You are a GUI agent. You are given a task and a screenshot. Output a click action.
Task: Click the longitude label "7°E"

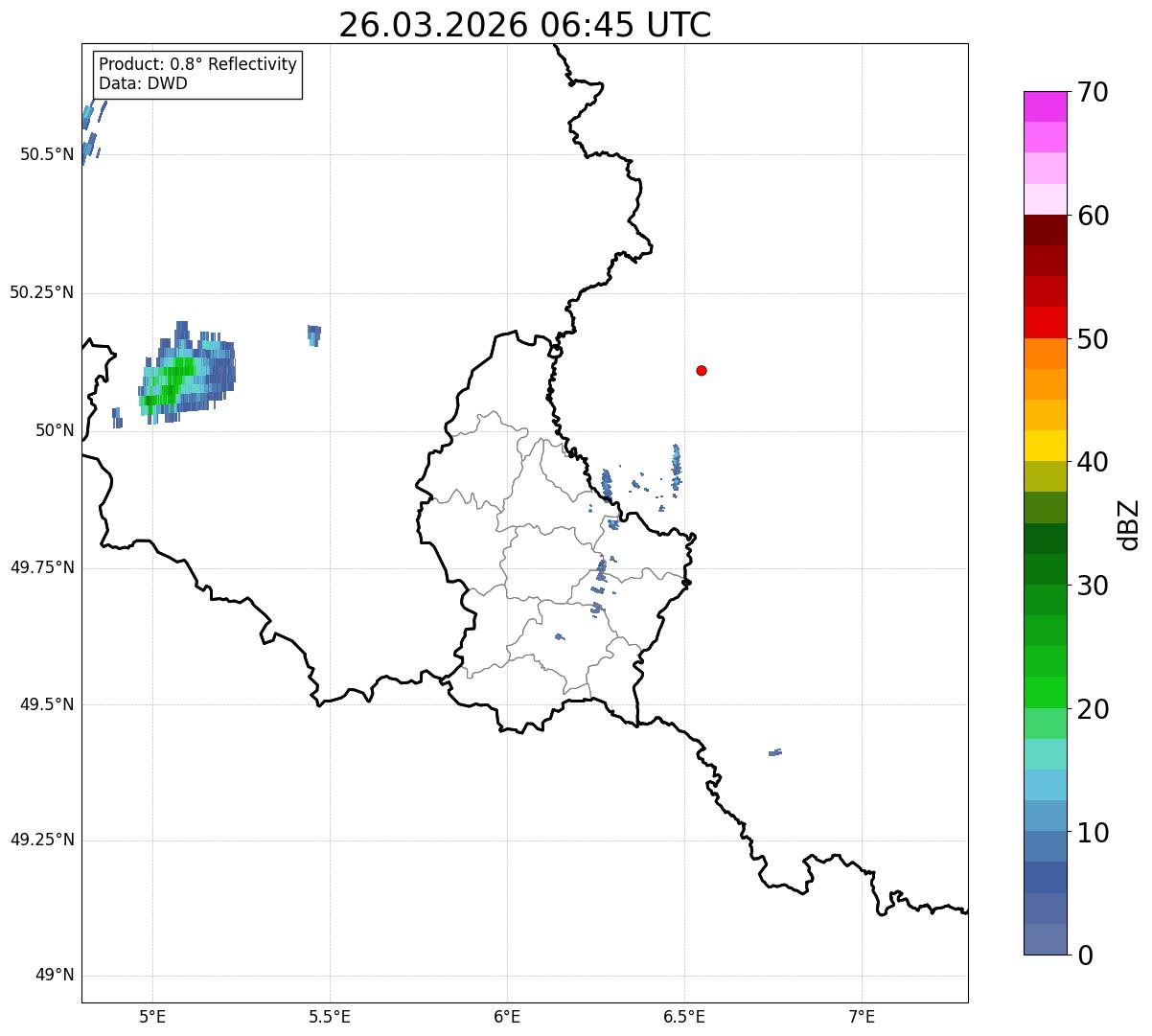pos(863,1017)
